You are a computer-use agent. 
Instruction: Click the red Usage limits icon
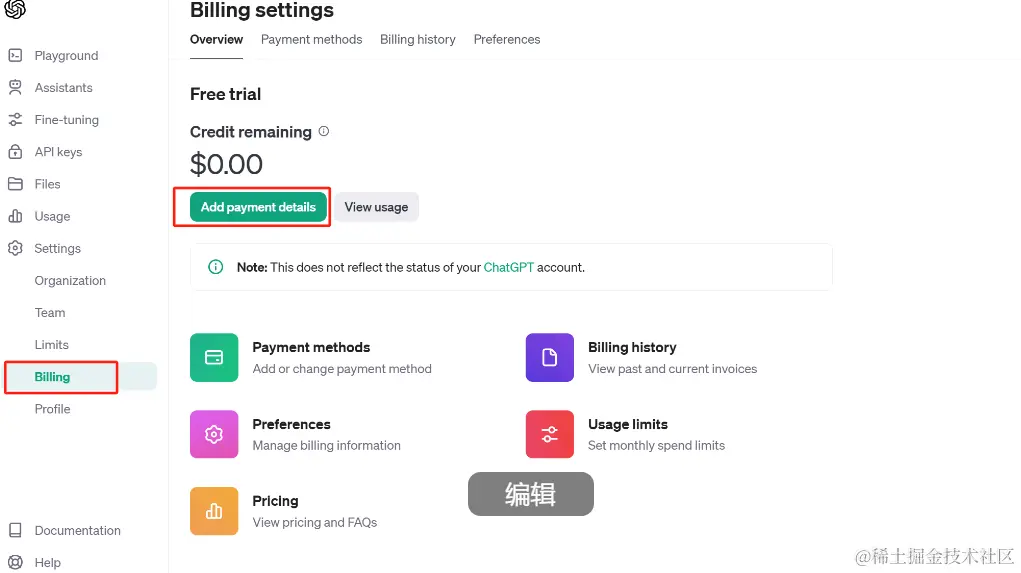tap(550, 434)
